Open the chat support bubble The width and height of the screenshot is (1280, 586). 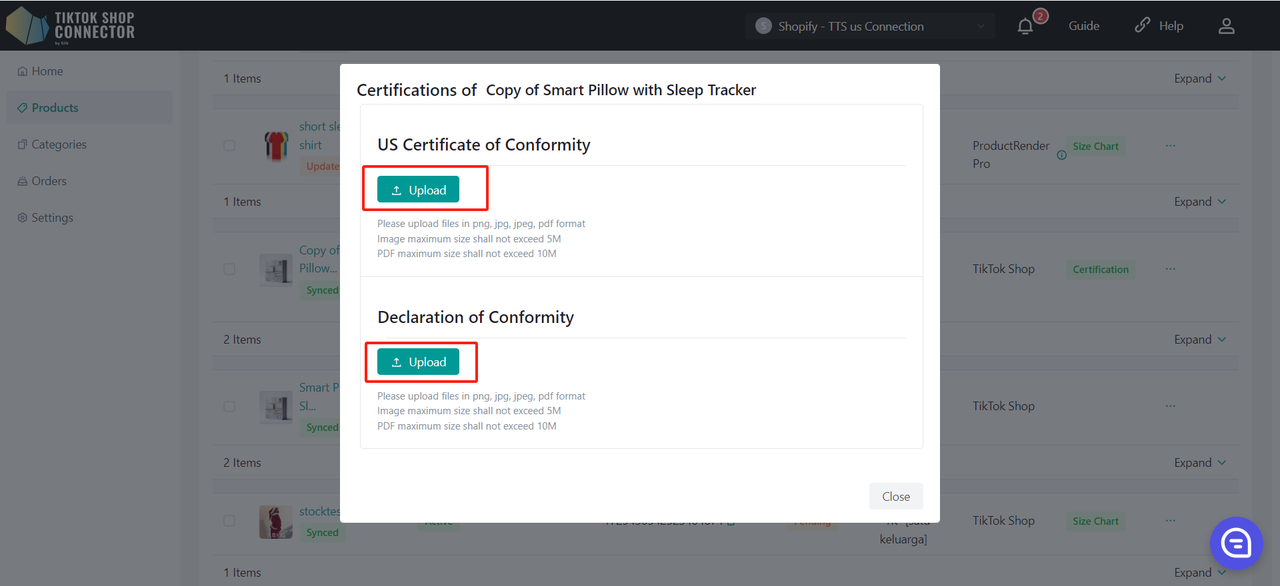[x=1236, y=543]
